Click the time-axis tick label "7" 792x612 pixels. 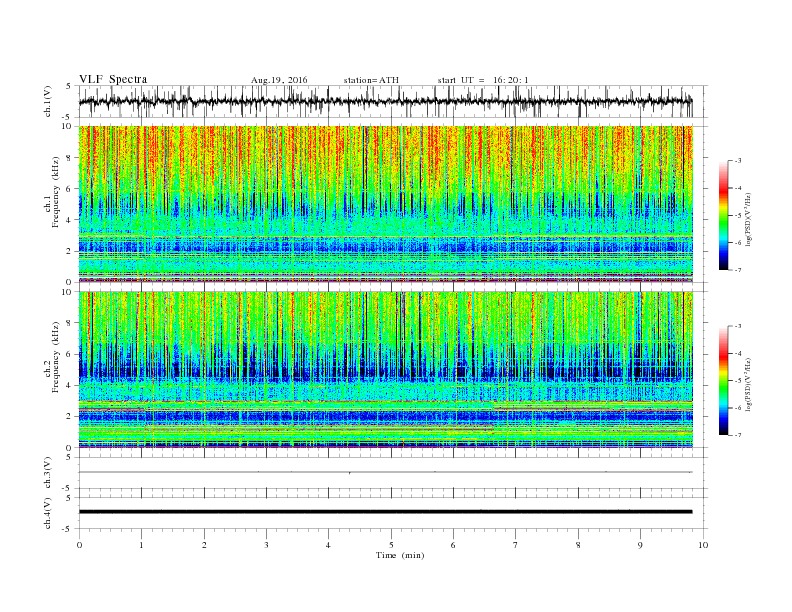click(x=516, y=545)
